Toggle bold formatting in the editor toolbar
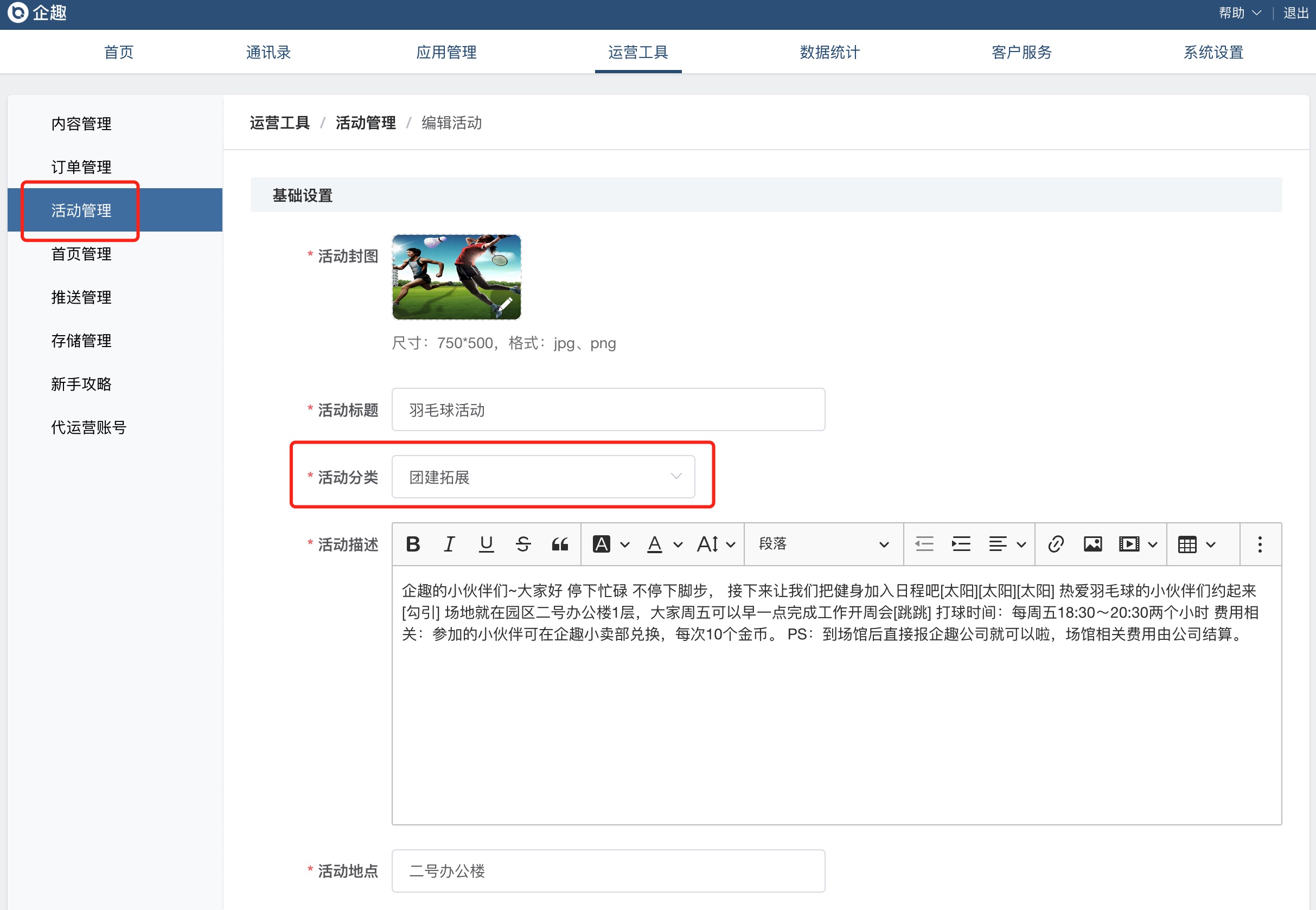Screen dimensions: 1316x910 [413, 544]
